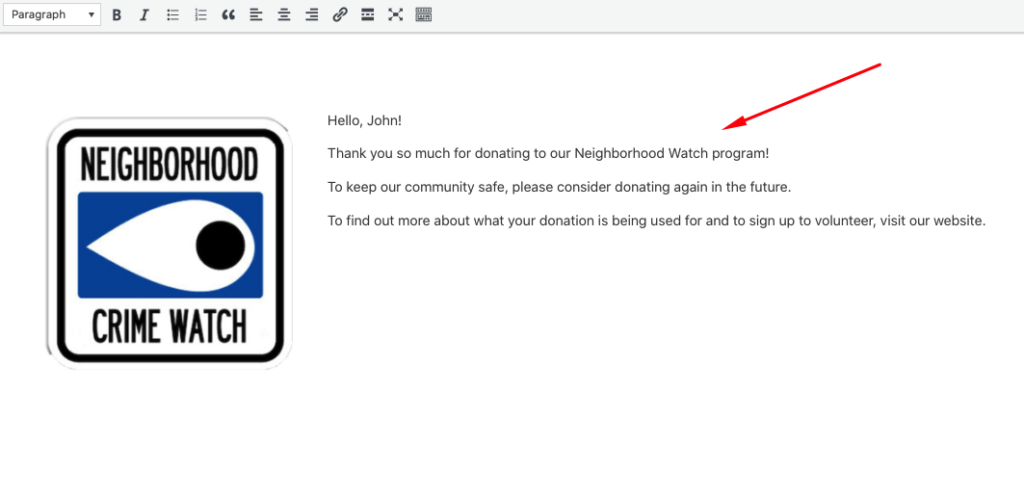Insert a numbered list
The width and height of the screenshot is (1024, 495).
coord(201,15)
